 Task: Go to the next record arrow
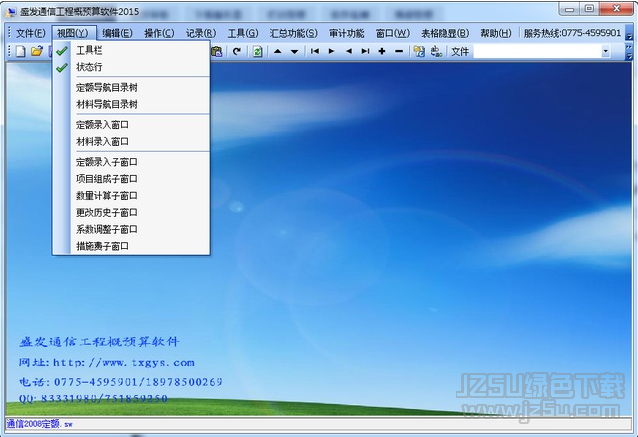click(331, 51)
